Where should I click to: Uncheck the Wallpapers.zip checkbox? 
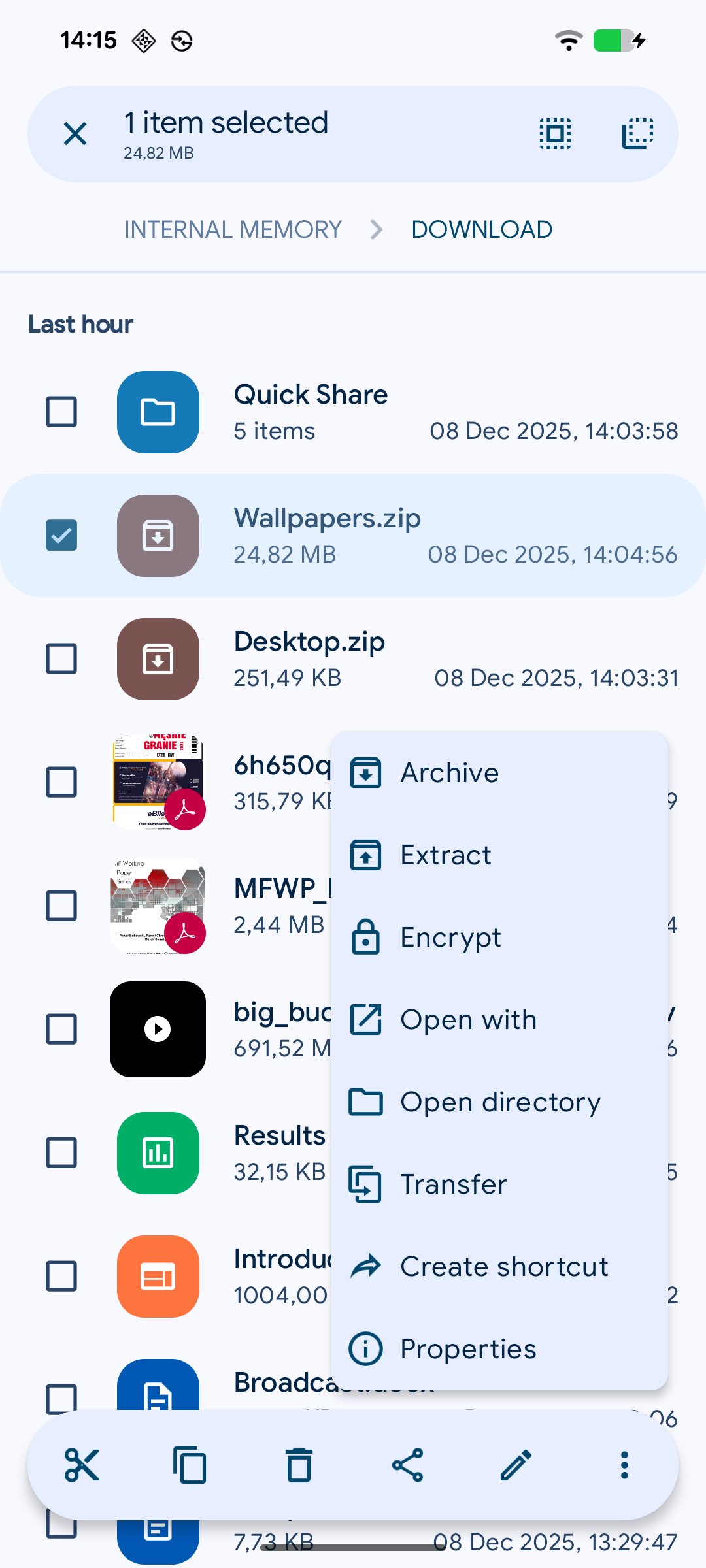[61, 535]
